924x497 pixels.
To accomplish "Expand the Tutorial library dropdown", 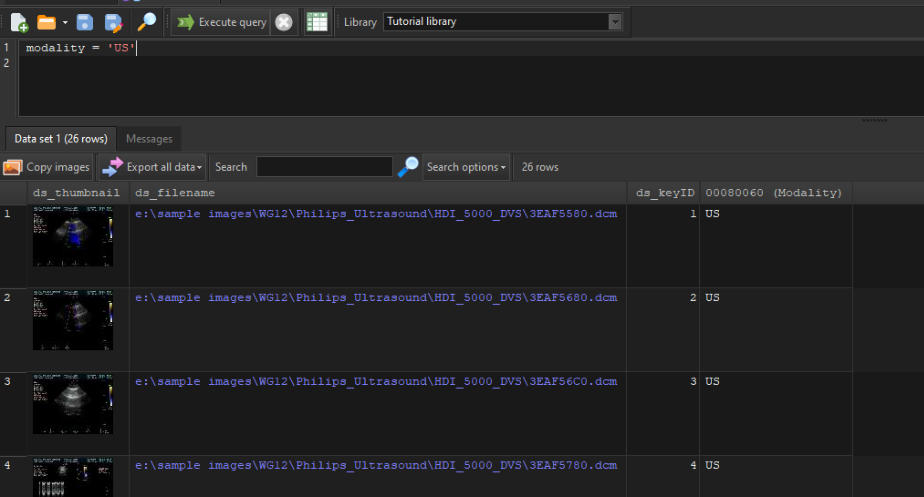I will click(x=615, y=21).
